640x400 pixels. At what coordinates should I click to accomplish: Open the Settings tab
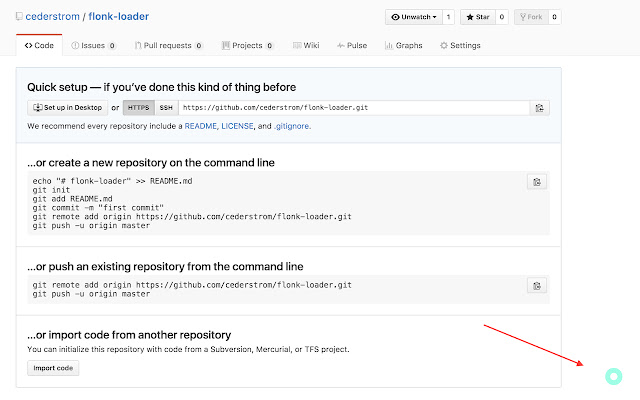(460, 45)
